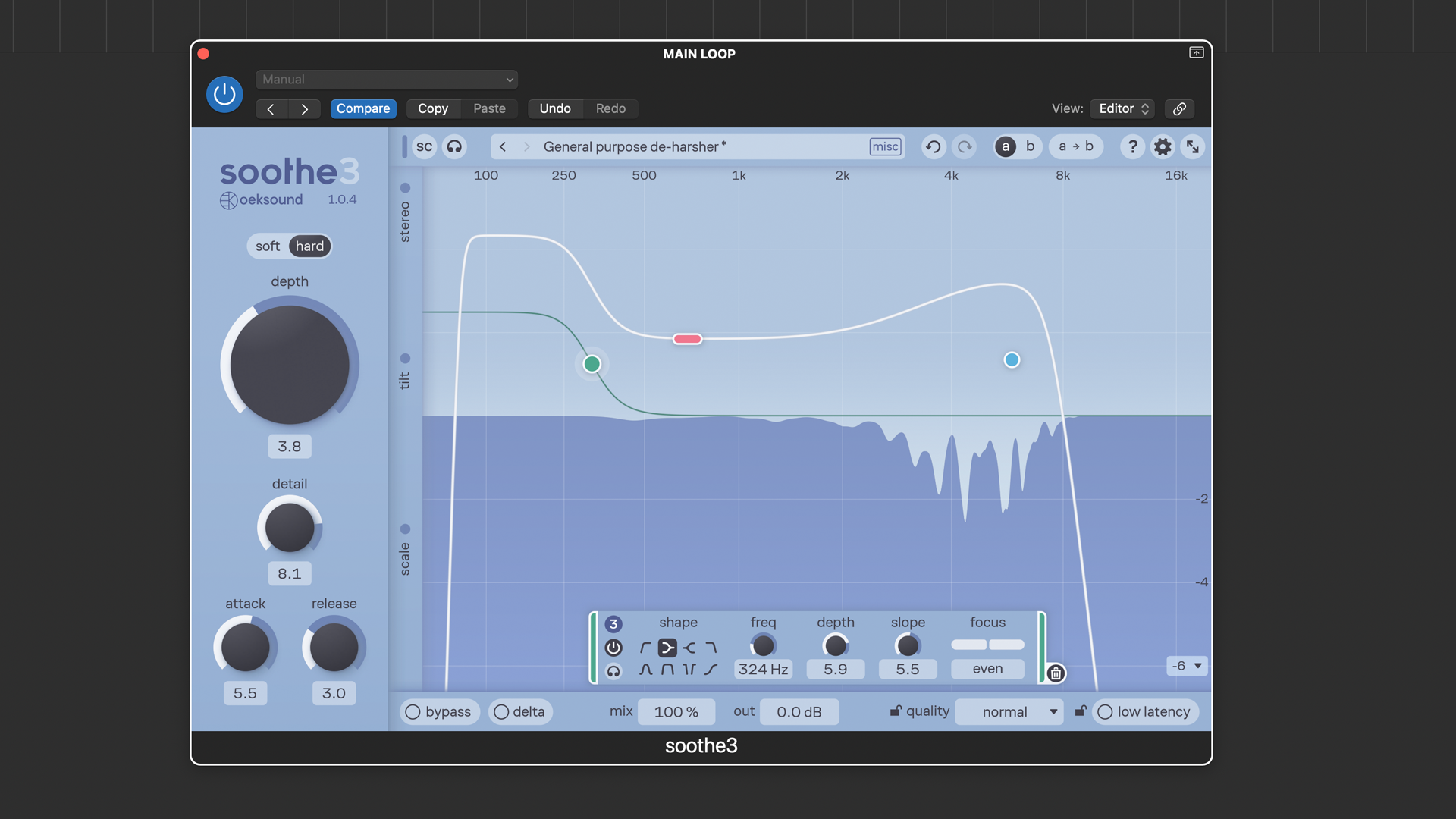This screenshot has width=1456, height=819.
Task: Click the band number 3 badge
Action: [x=613, y=624]
